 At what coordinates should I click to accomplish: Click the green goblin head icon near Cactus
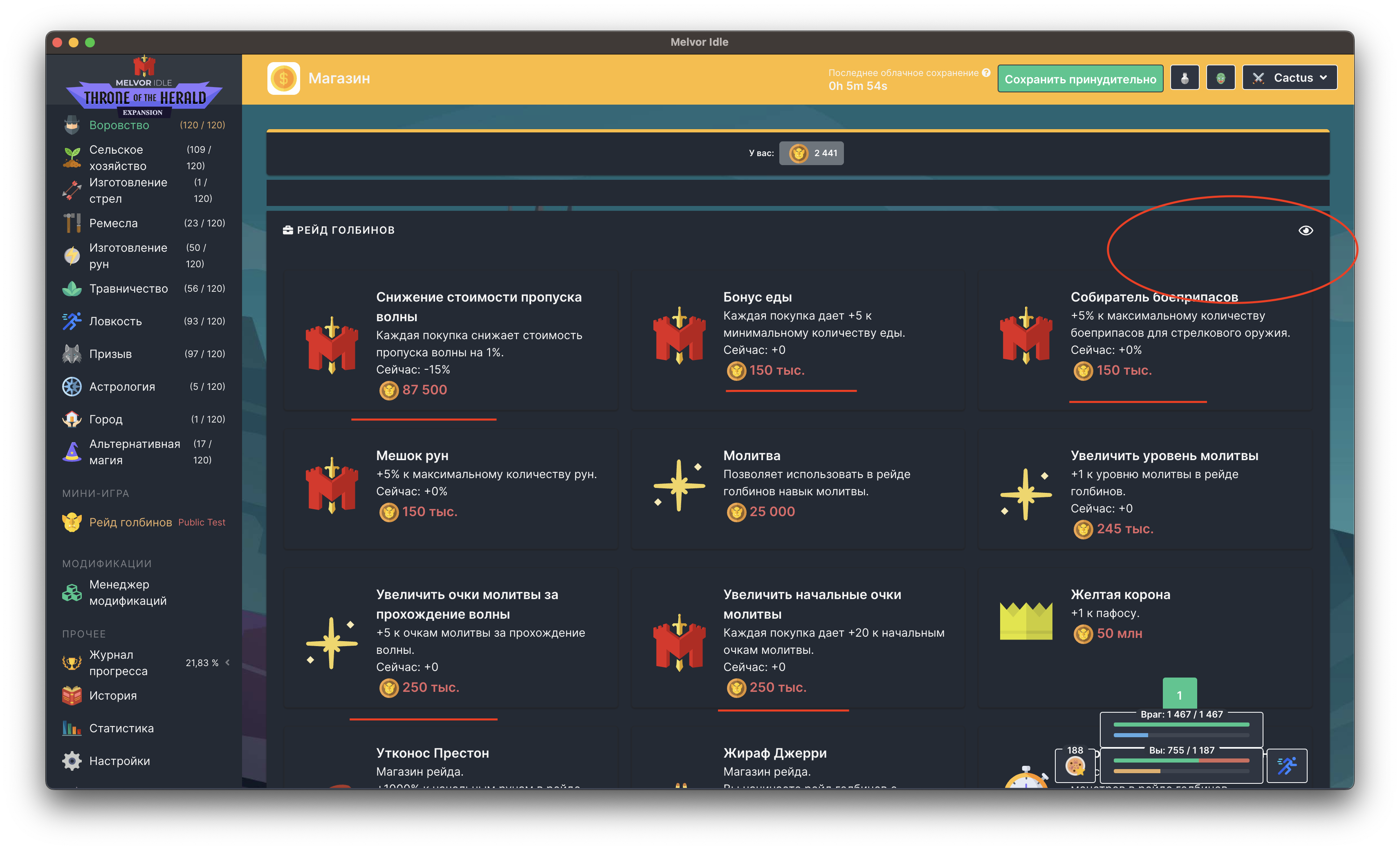[x=1221, y=77]
